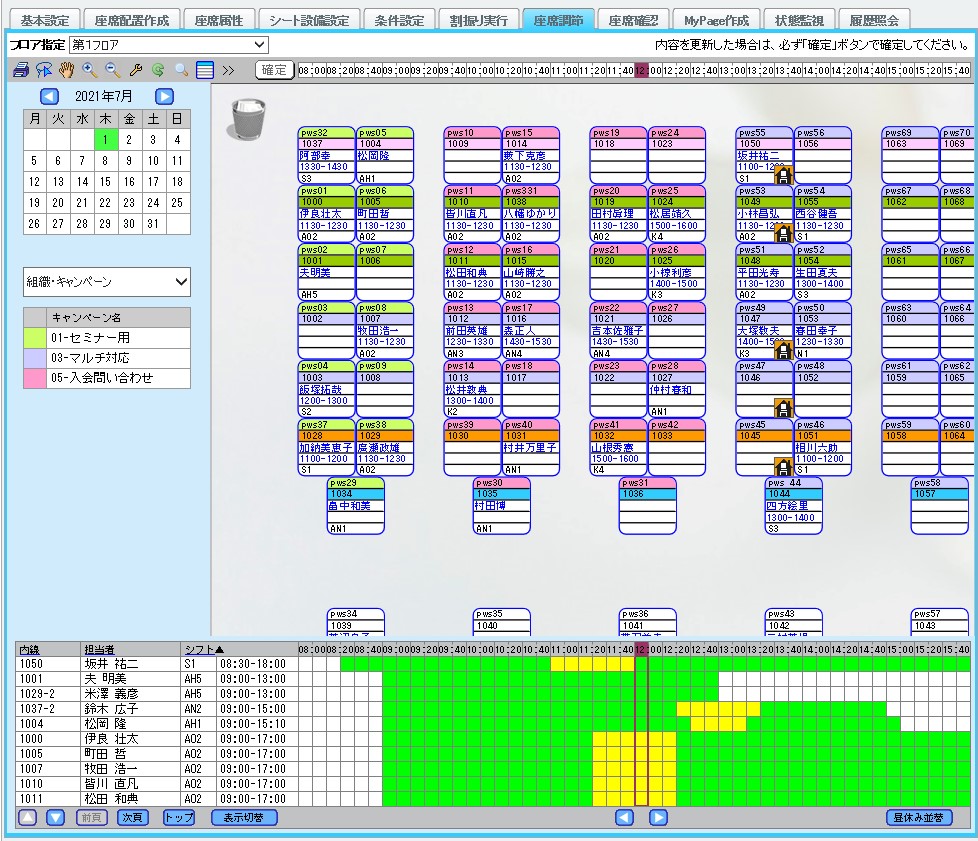The height and width of the screenshot is (841, 978).
Task: Switch to the 状態監視 tab
Action: tap(799, 20)
